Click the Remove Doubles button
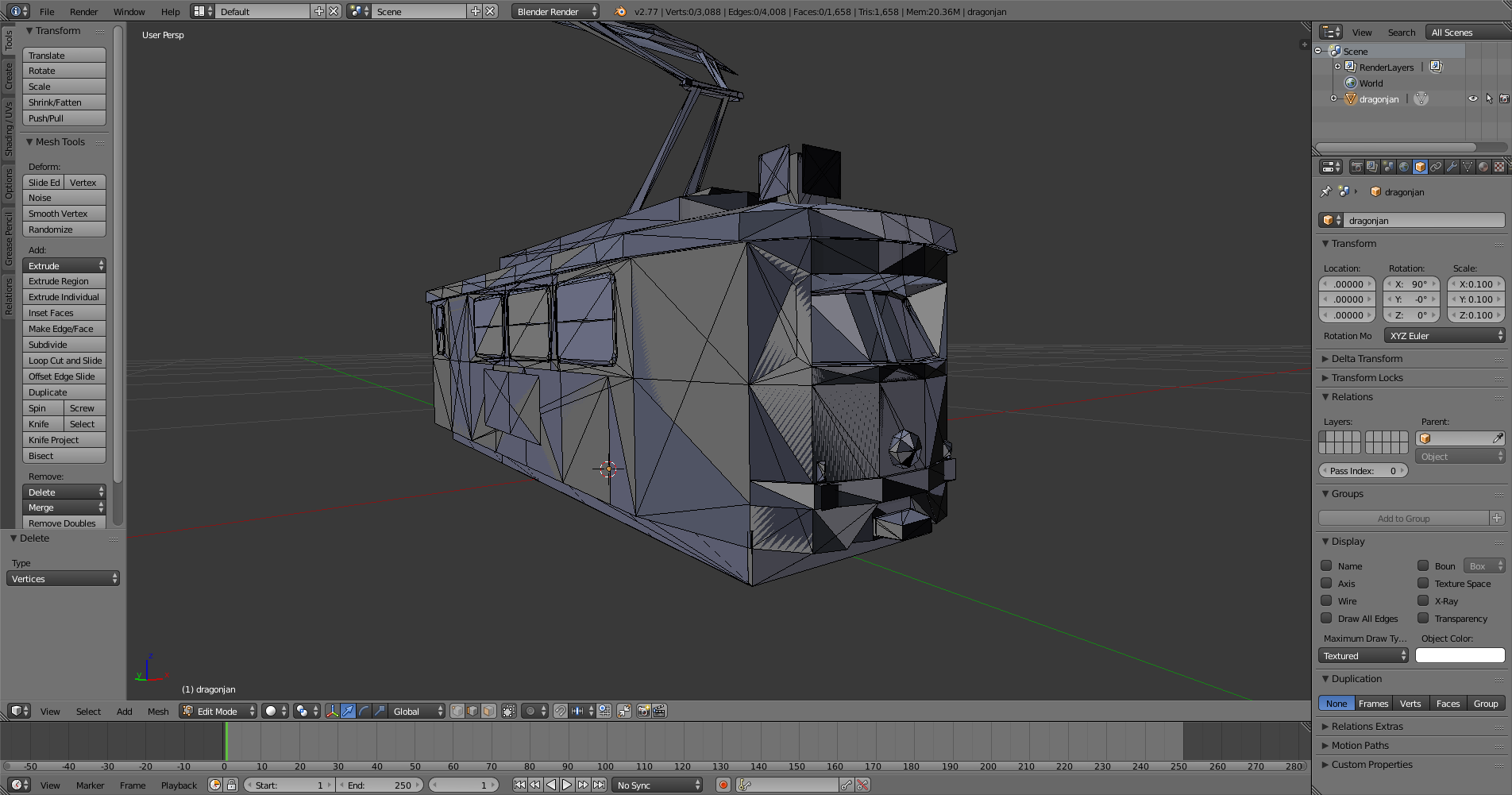1512x795 pixels. (x=64, y=523)
